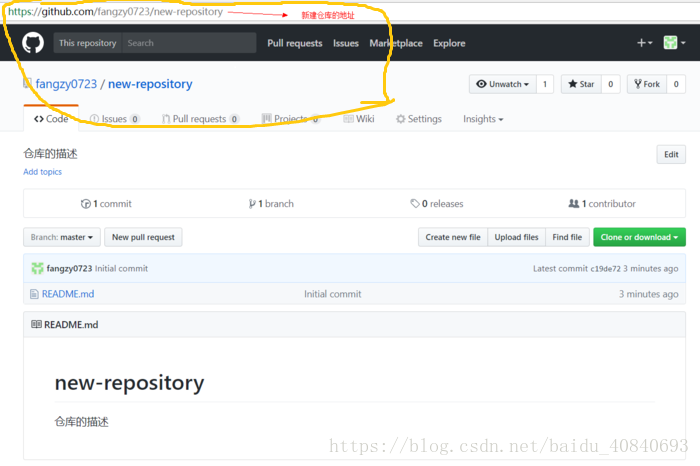
Task: Star the repository
Action: (x=581, y=84)
